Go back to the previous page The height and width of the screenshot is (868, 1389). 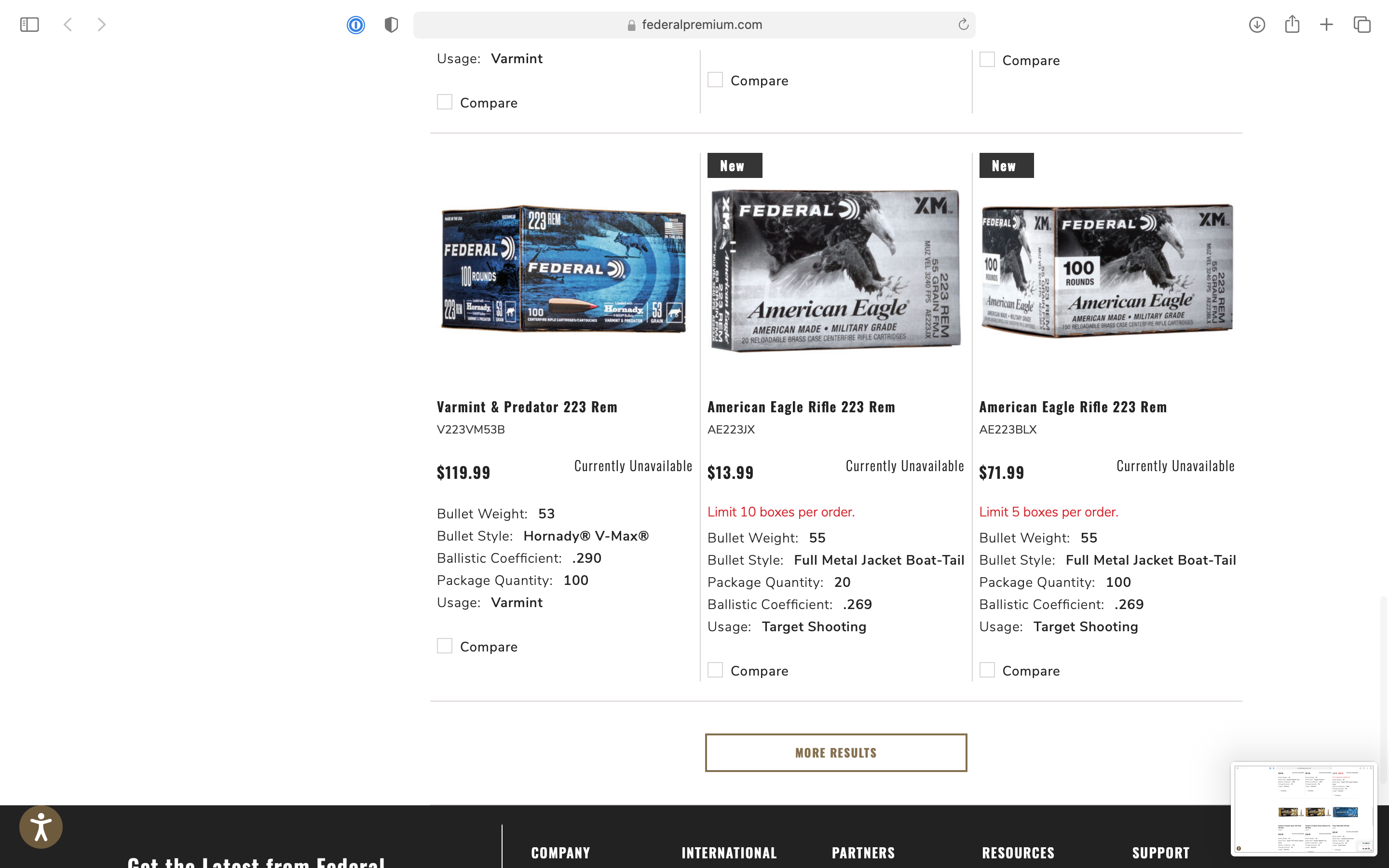[68, 25]
